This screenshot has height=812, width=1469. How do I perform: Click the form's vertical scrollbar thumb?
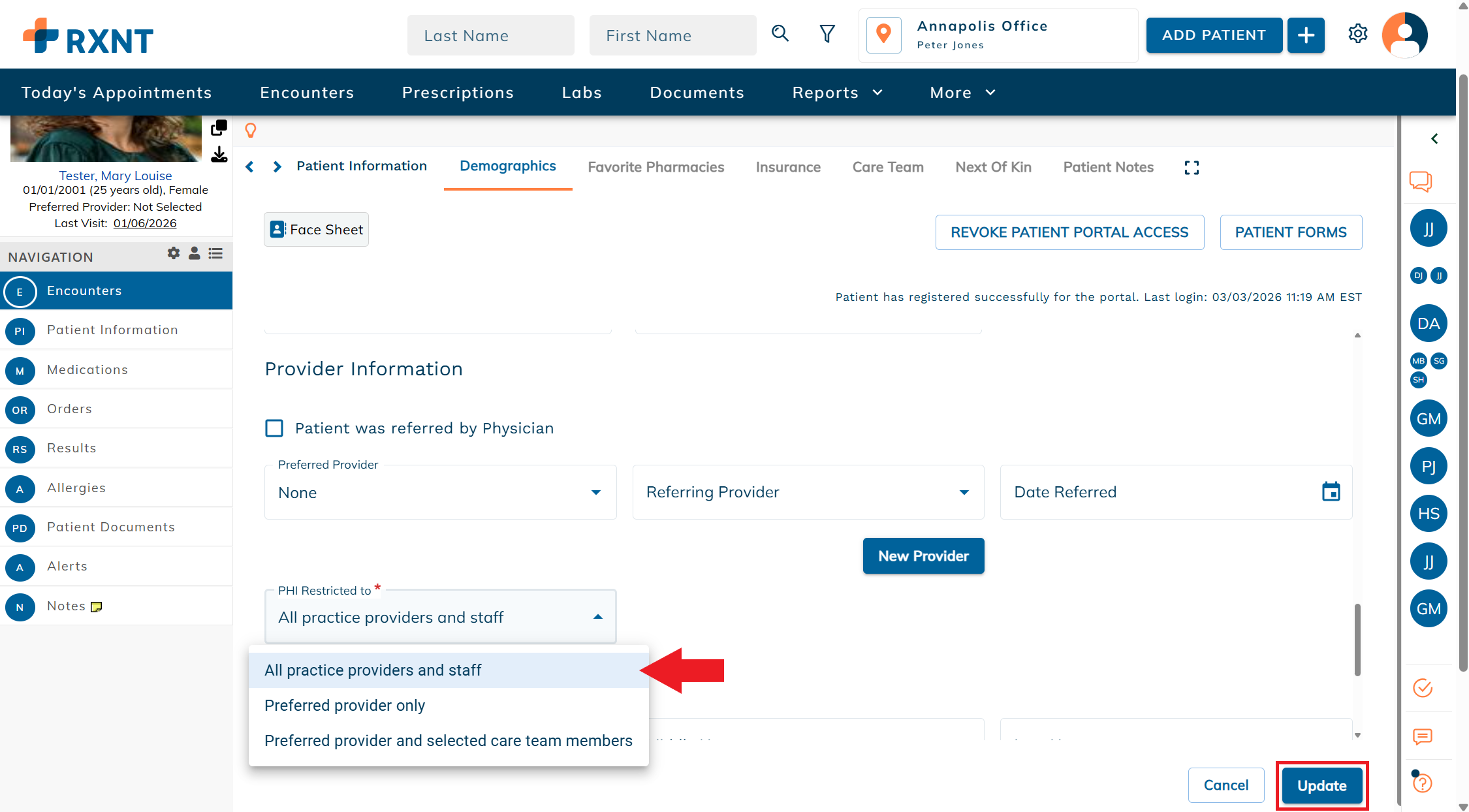click(x=1357, y=640)
